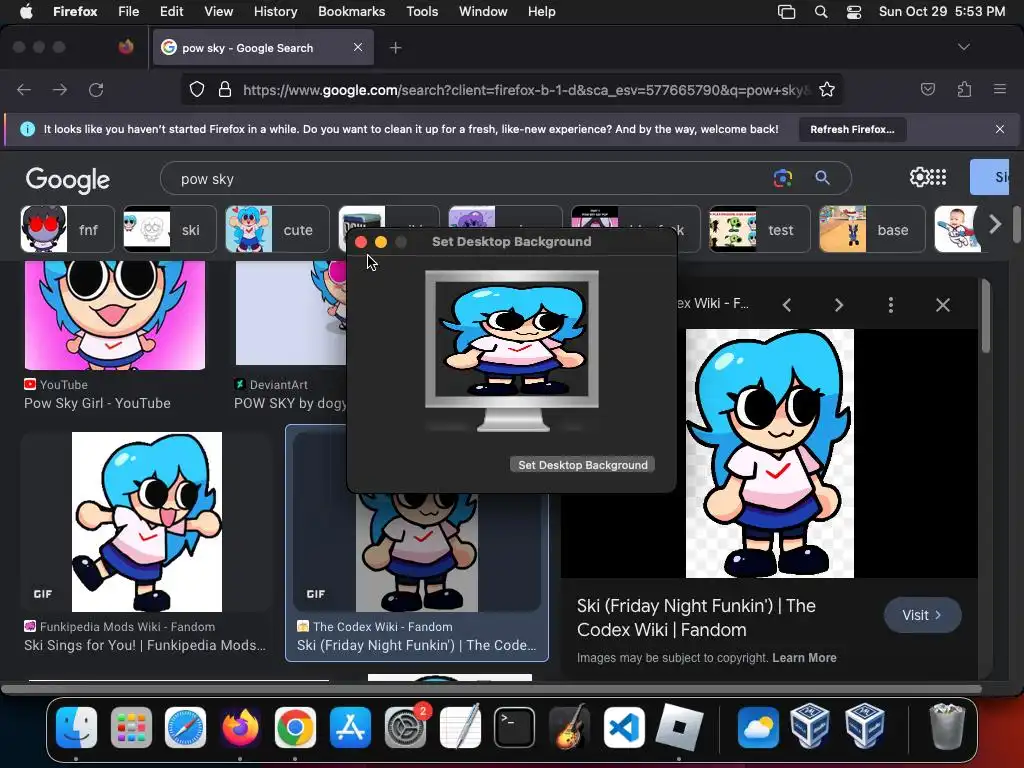Select the test filter chip
This screenshot has height=768, width=1024.
coord(760,229)
